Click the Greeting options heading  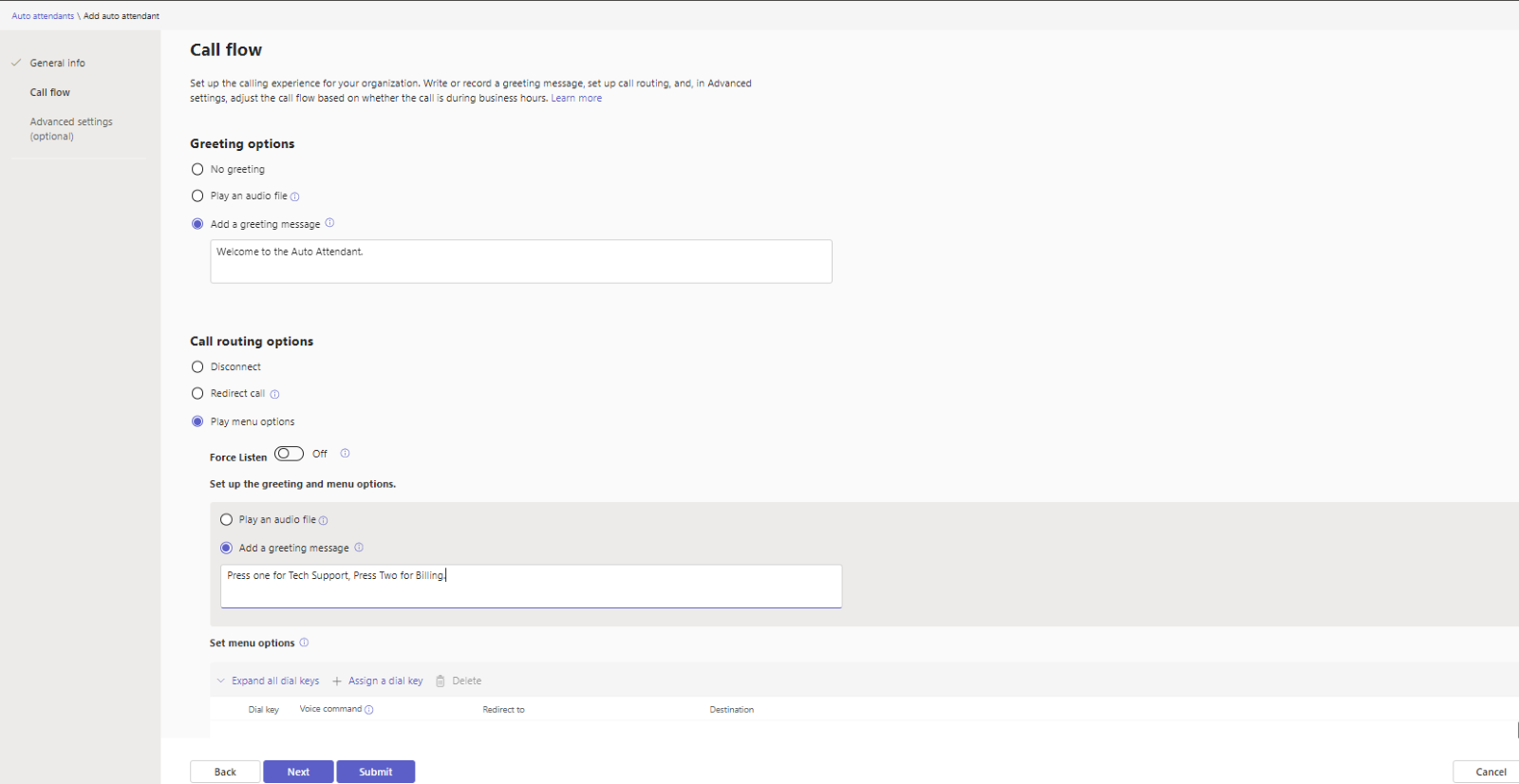242,144
